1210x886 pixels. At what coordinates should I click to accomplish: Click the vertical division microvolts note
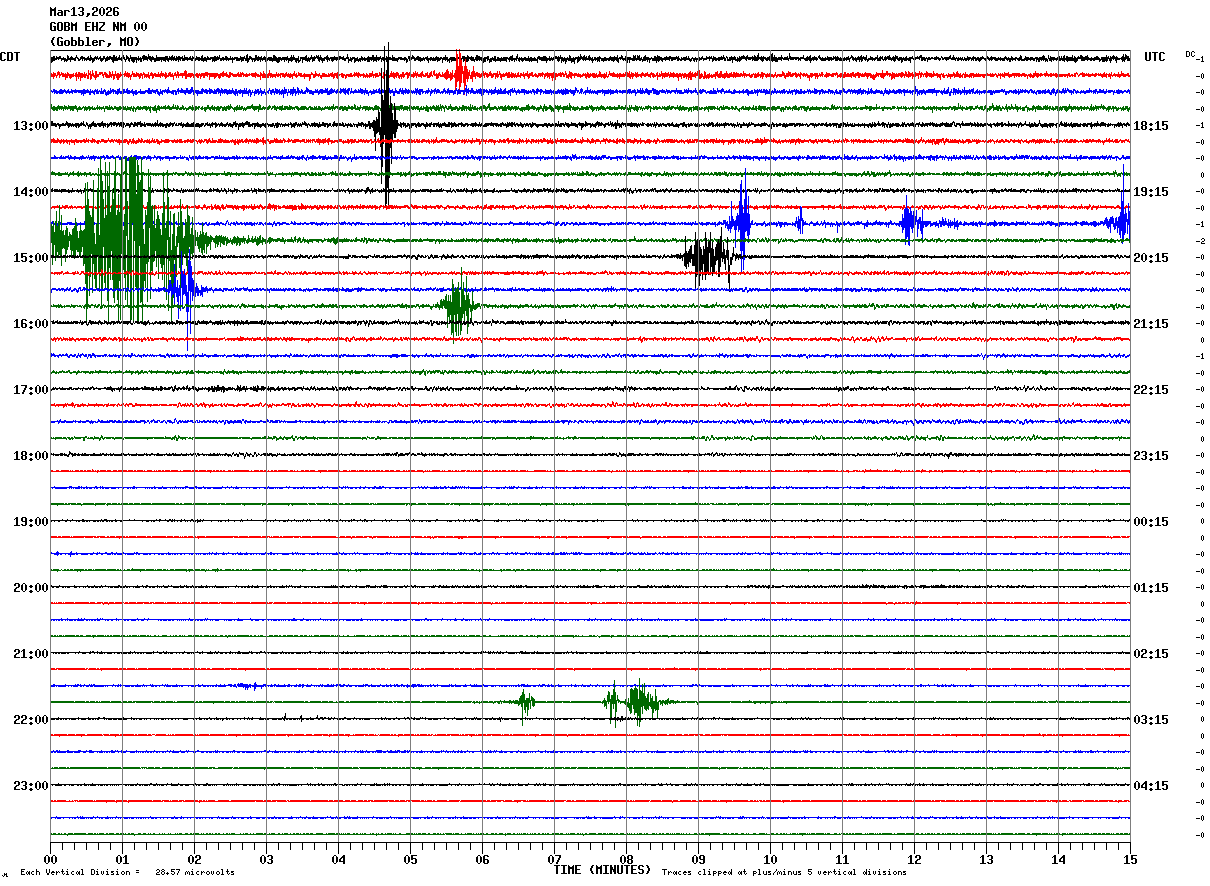[127, 873]
